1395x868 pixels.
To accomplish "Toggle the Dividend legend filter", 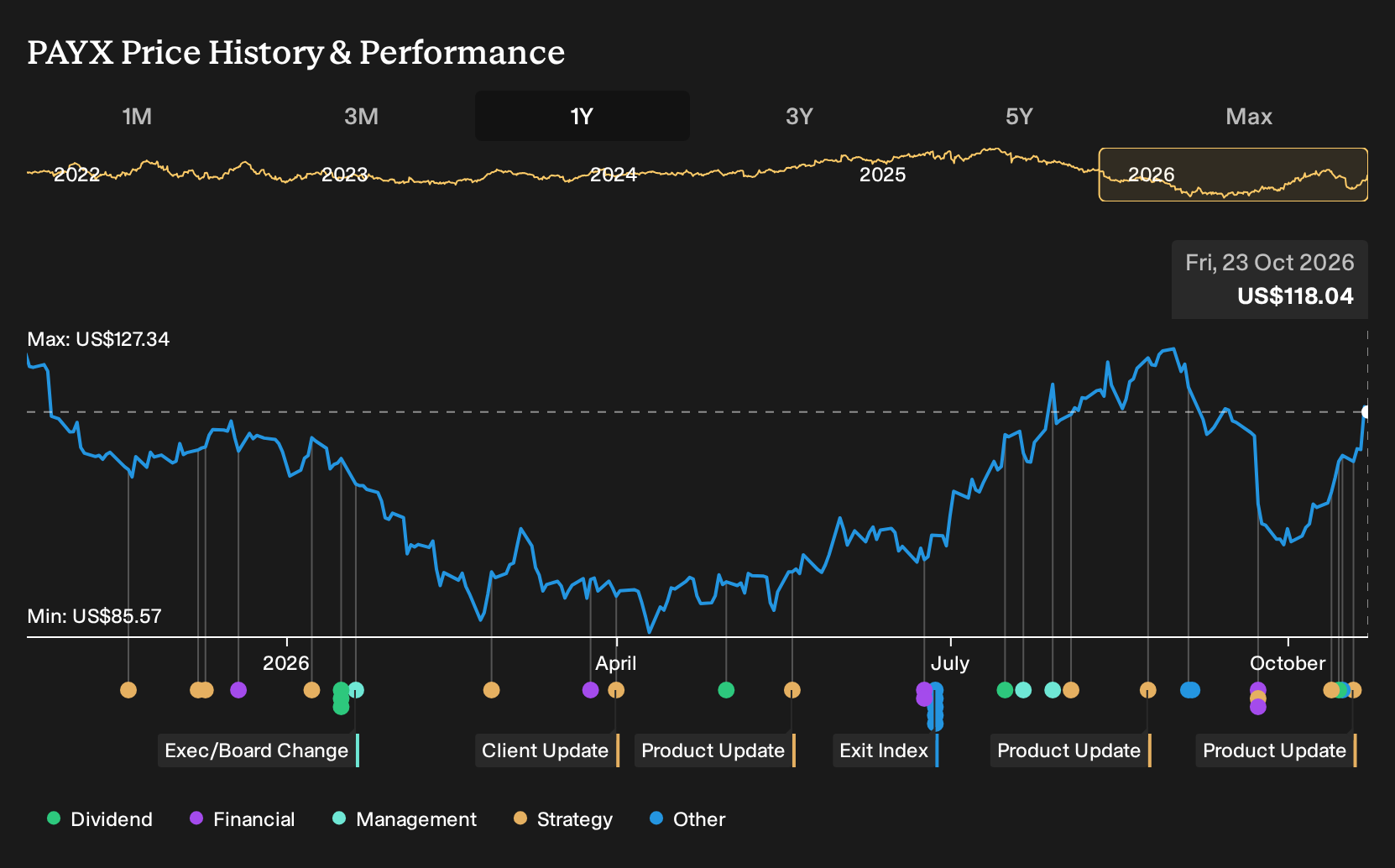I will [x=100, y=819].
